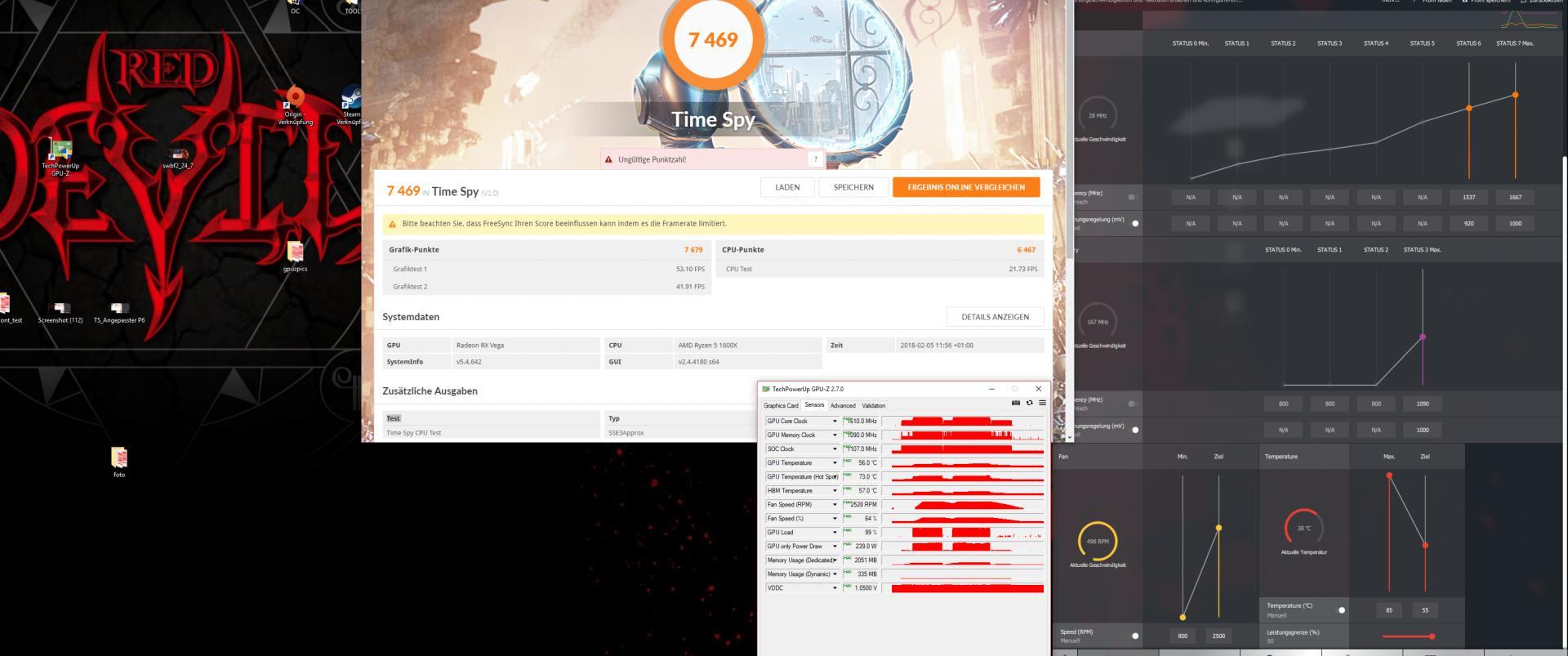Switch to the Graphics Card tab in GPU-Z
Viewport: 1568px width, 656px height.
781,405
